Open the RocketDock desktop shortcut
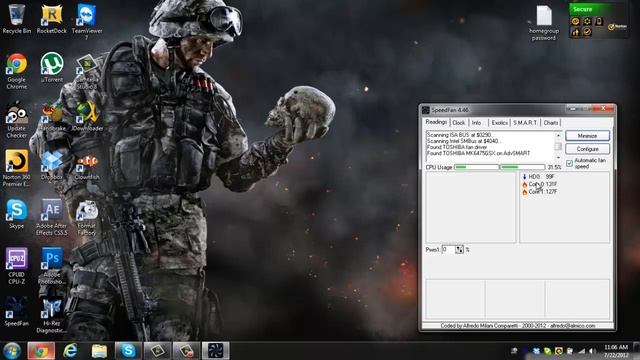 click(x=51, y=18)
